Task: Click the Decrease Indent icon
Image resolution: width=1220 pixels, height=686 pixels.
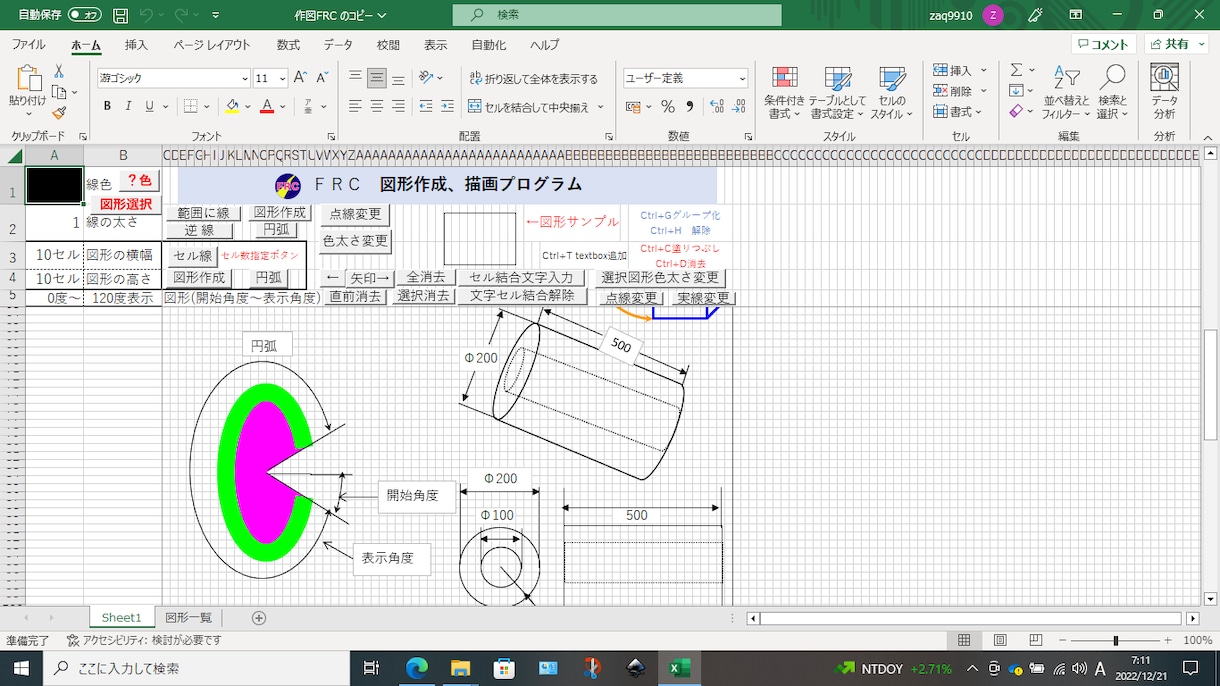Action: 426,106
